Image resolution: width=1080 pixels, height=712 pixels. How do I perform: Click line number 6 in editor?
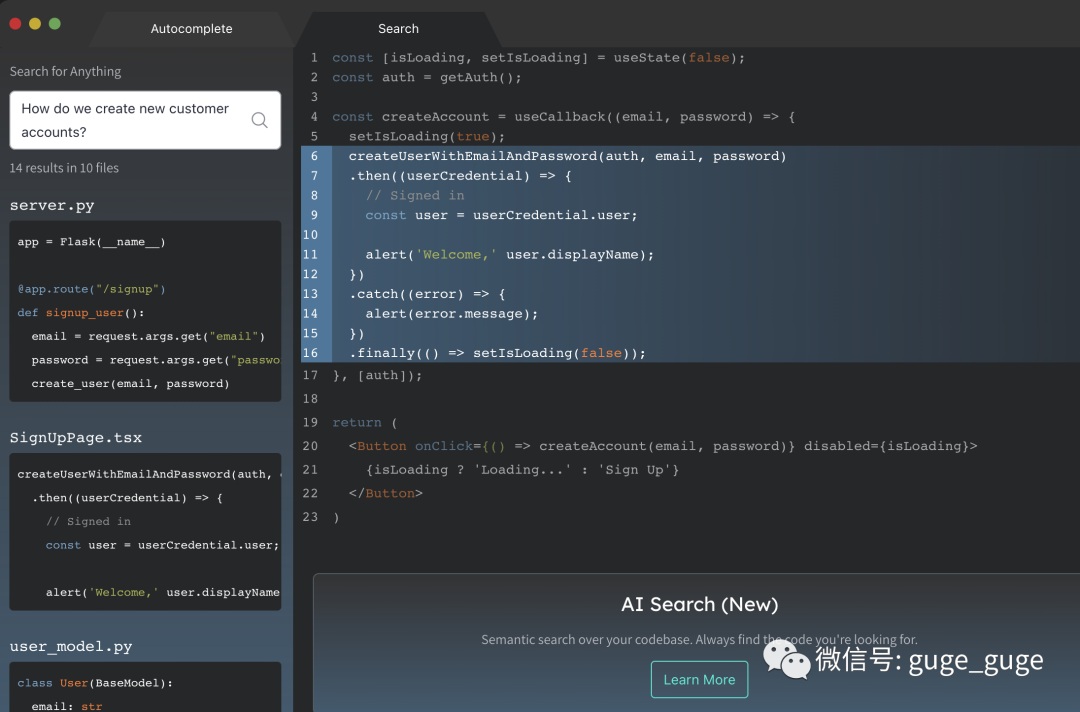(x=314, y=156)
